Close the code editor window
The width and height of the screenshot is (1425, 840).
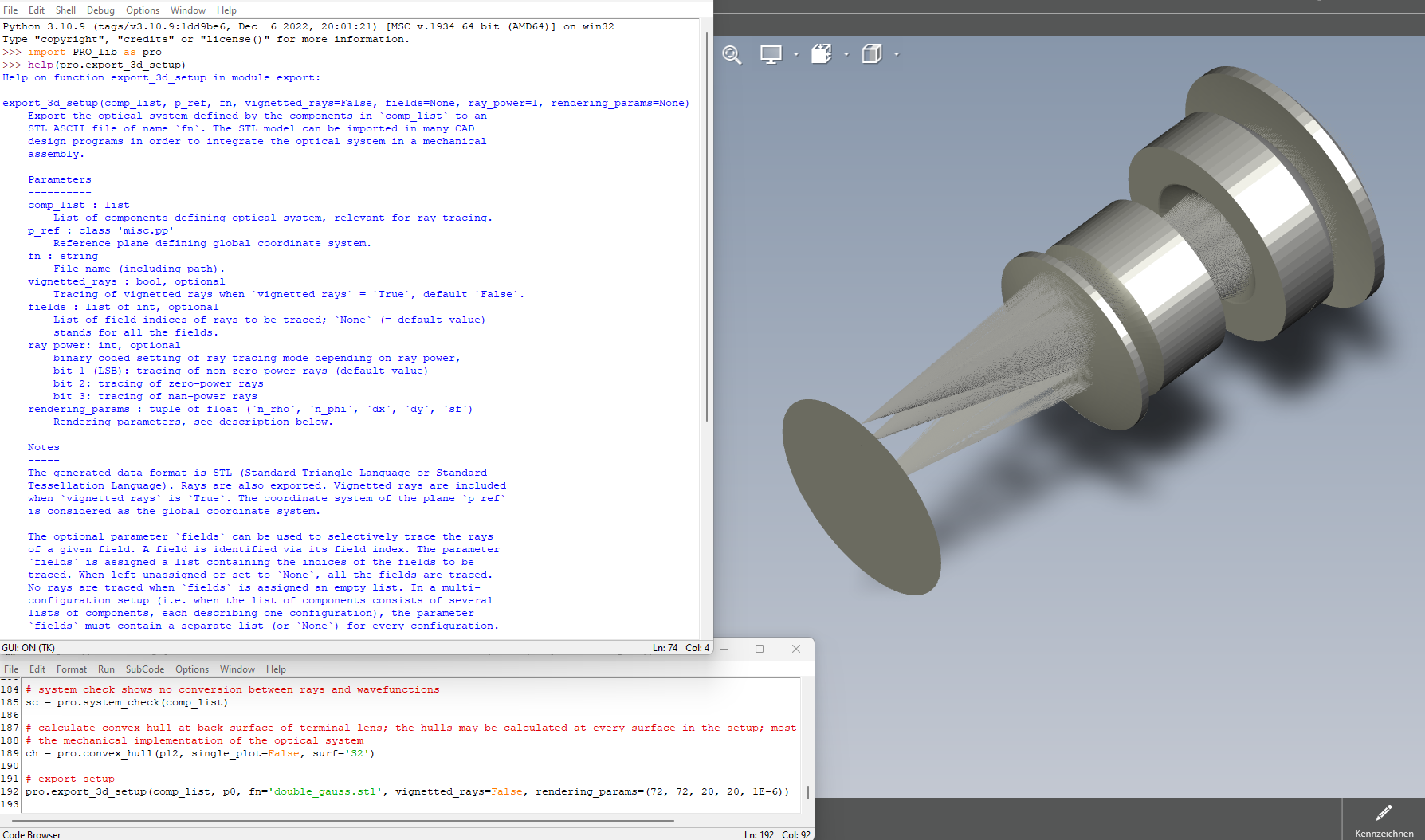tap(795, 649)
